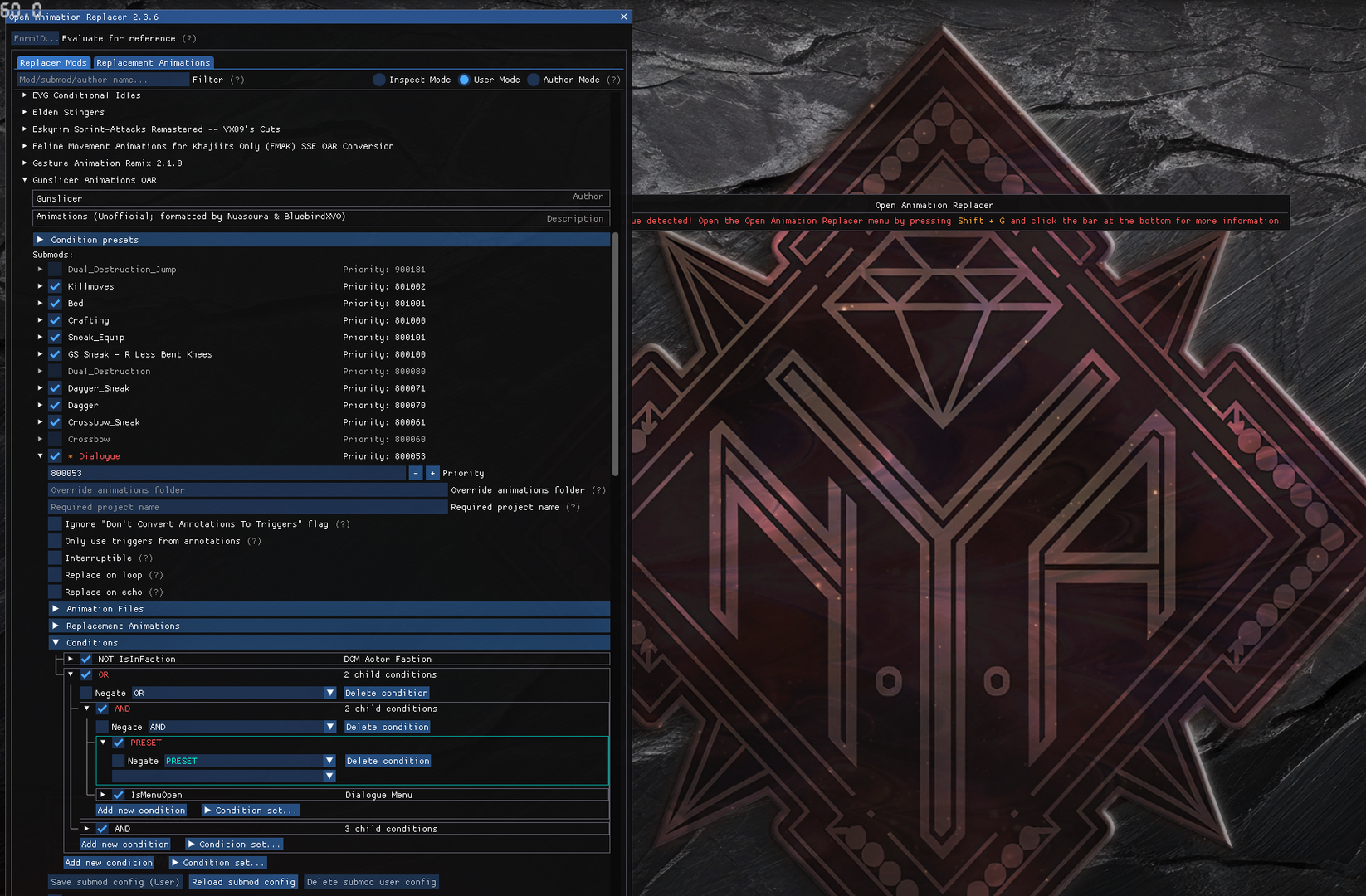Expand the Condition presets header
1366x896 pixels.
(321, 240)
